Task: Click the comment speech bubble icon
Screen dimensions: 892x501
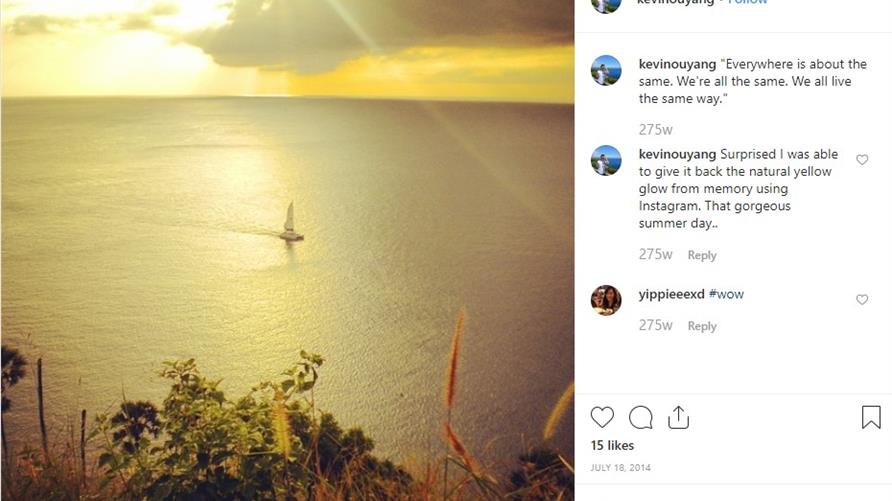Action: click(640, 417)
